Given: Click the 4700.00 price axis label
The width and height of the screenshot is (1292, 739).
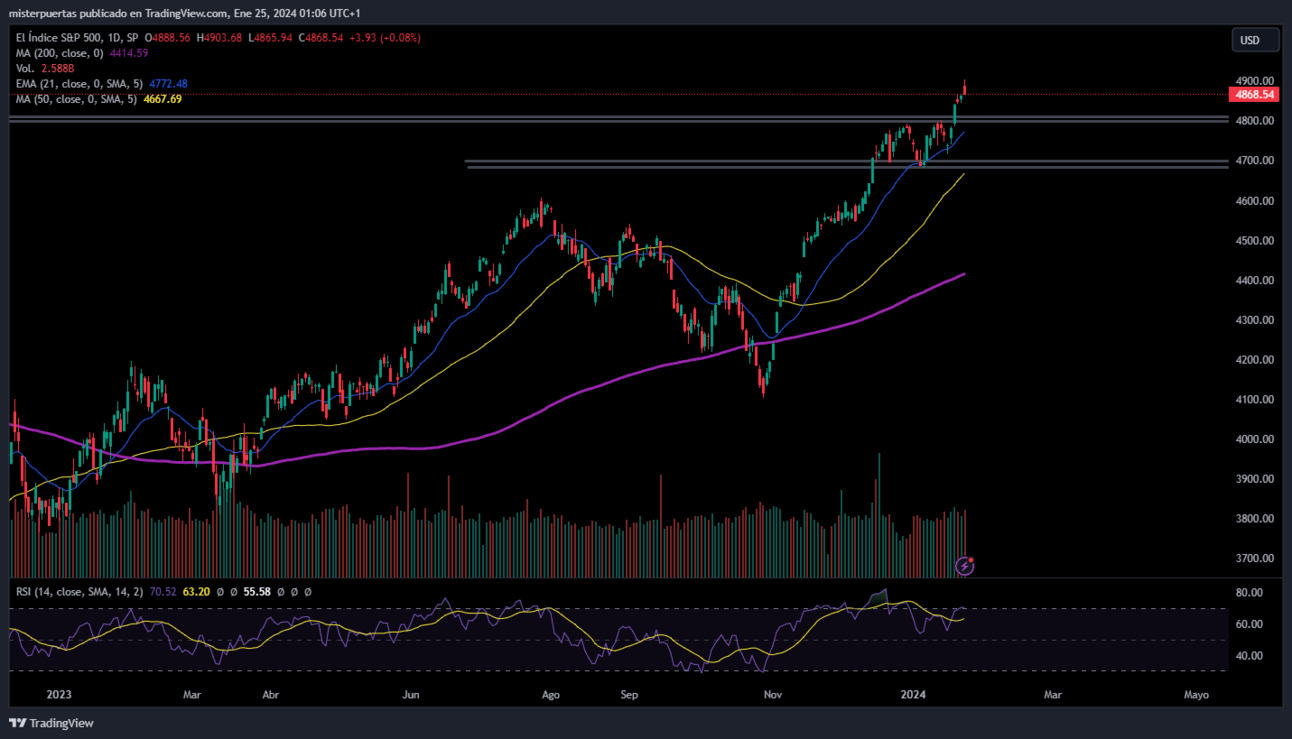Looking at the screenshot, I should click(x=1255, y=160).
